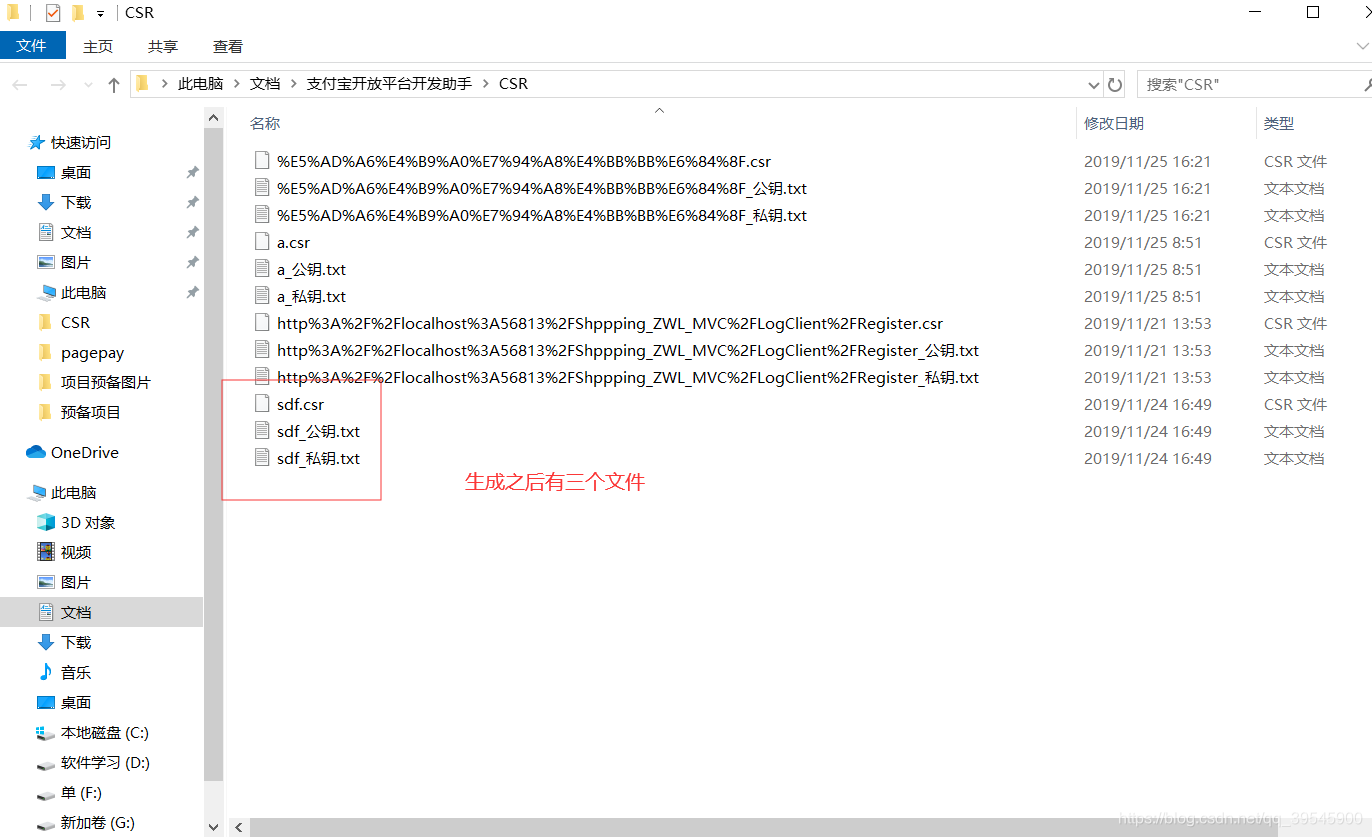Image resolution: width=1372 pixels, height=837 pixels.
Task: Switch to the 查看 ribbon tab
Action: point(228,46)
